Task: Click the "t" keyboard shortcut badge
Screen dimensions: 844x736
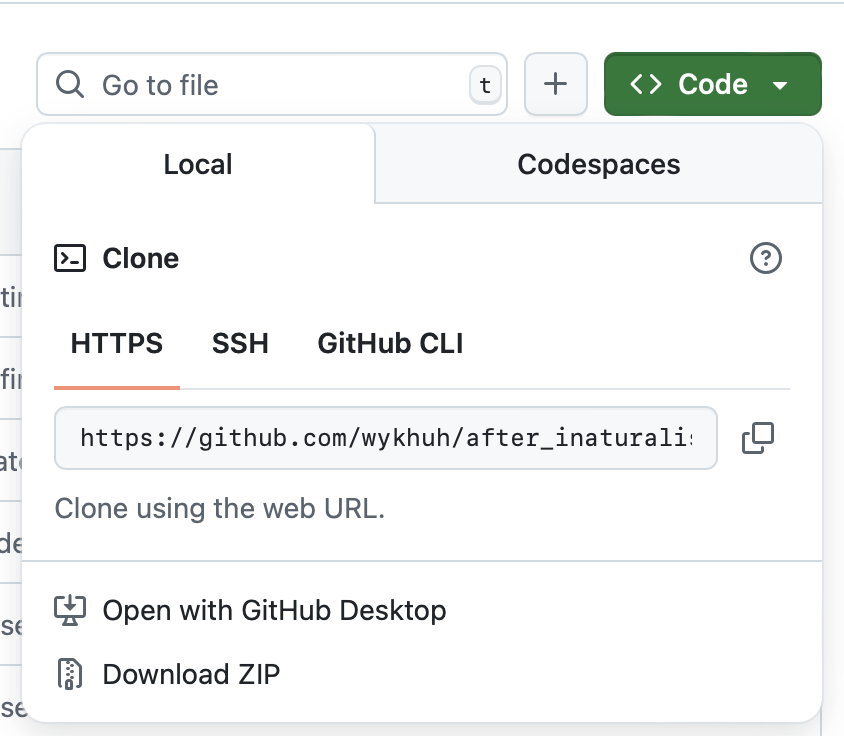Action: point(485,86)
